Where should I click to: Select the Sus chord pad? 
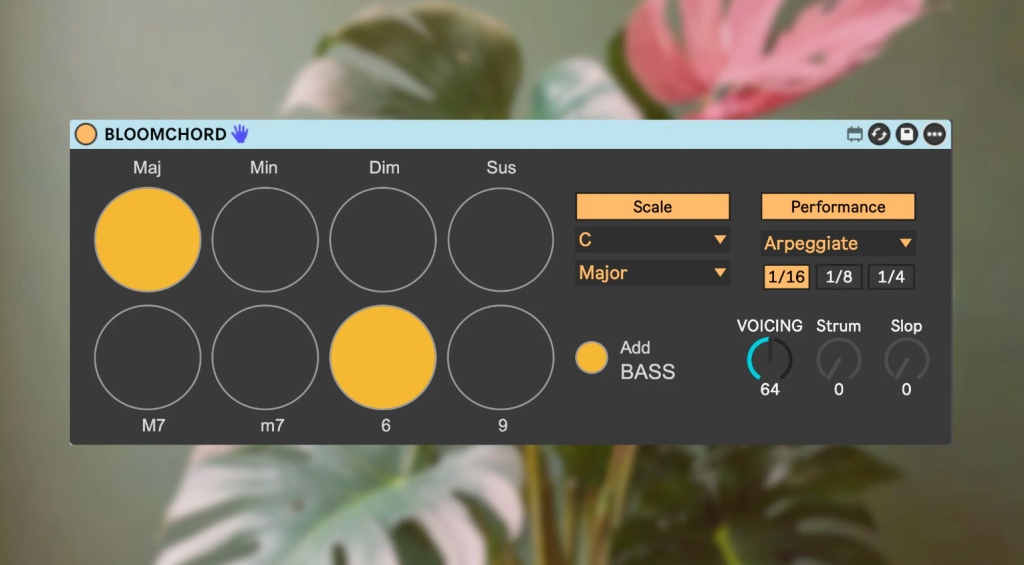[501, 240]
